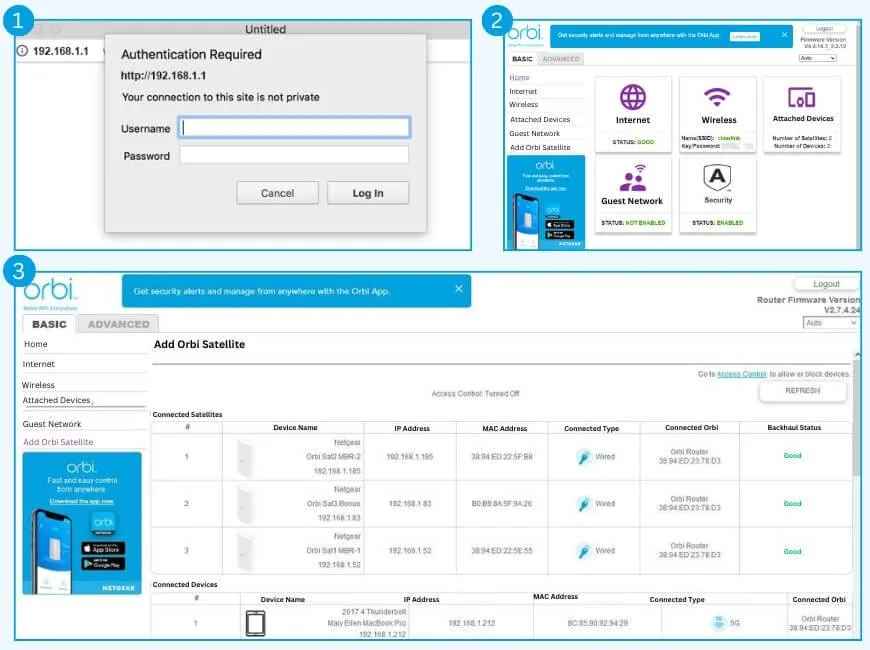This screenshot has width=870, height=650.
Task: Click the site info icon beside 192.168.1.1
Action: tap(22, 51)
